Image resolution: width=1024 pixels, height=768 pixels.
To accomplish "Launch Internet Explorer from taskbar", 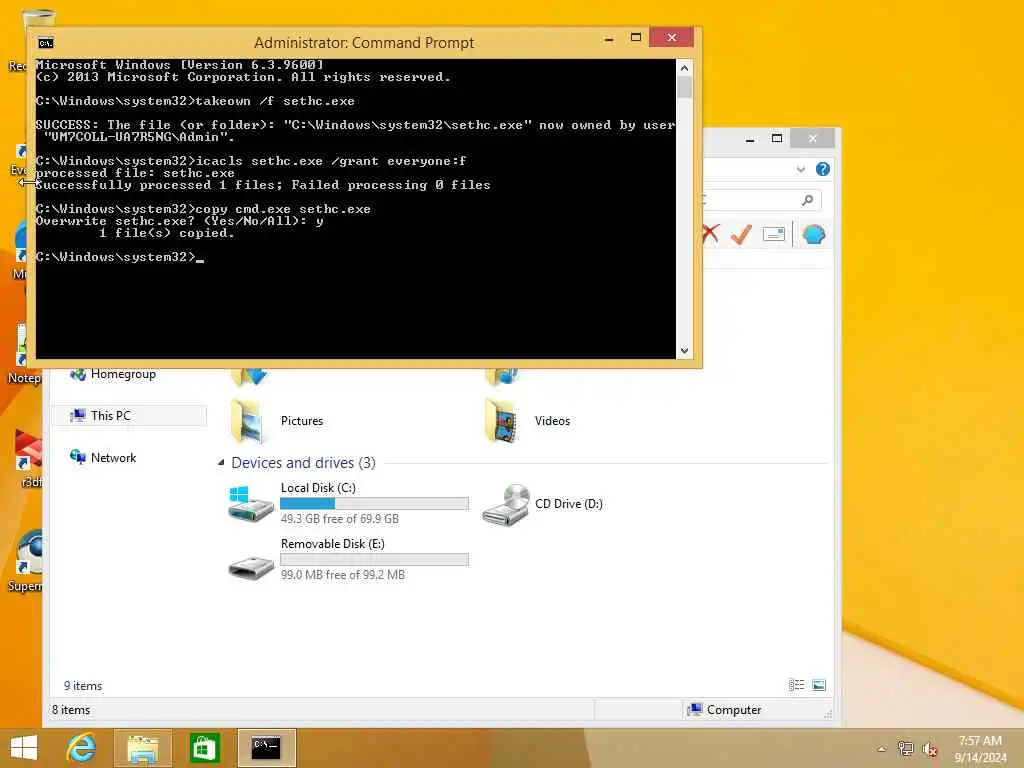I will tap(82, 748).
